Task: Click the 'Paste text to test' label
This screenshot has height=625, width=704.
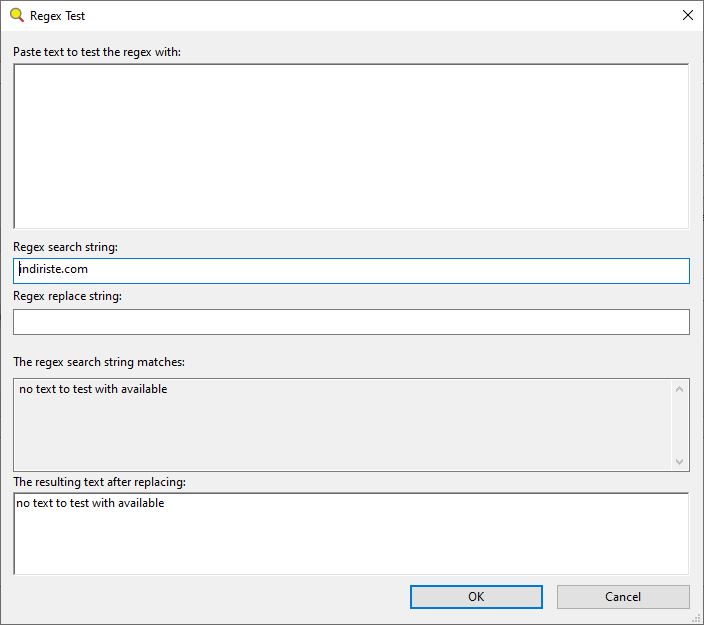Action: (x=97, y=52)
